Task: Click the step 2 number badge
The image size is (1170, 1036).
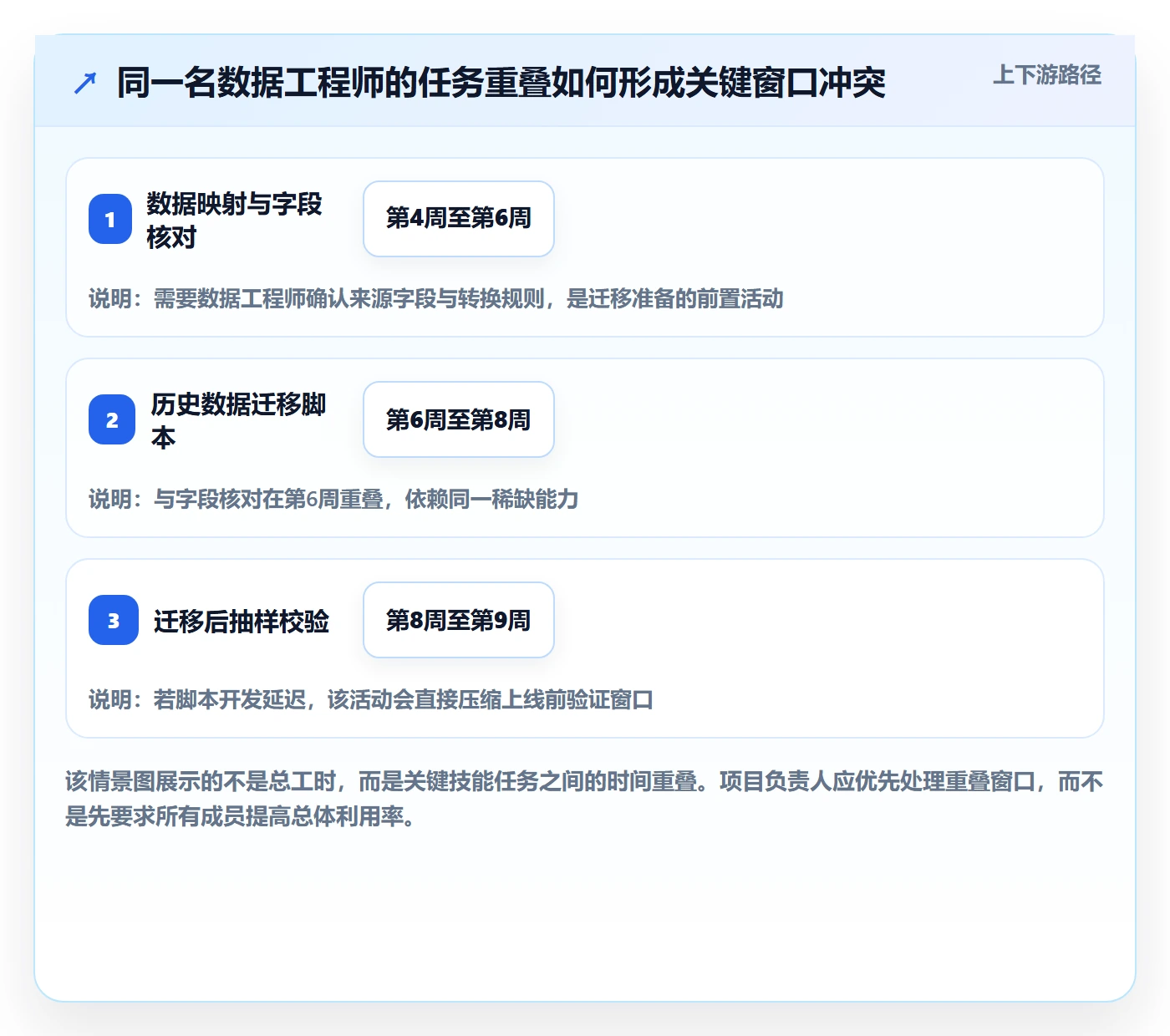Action: [112, 419]
